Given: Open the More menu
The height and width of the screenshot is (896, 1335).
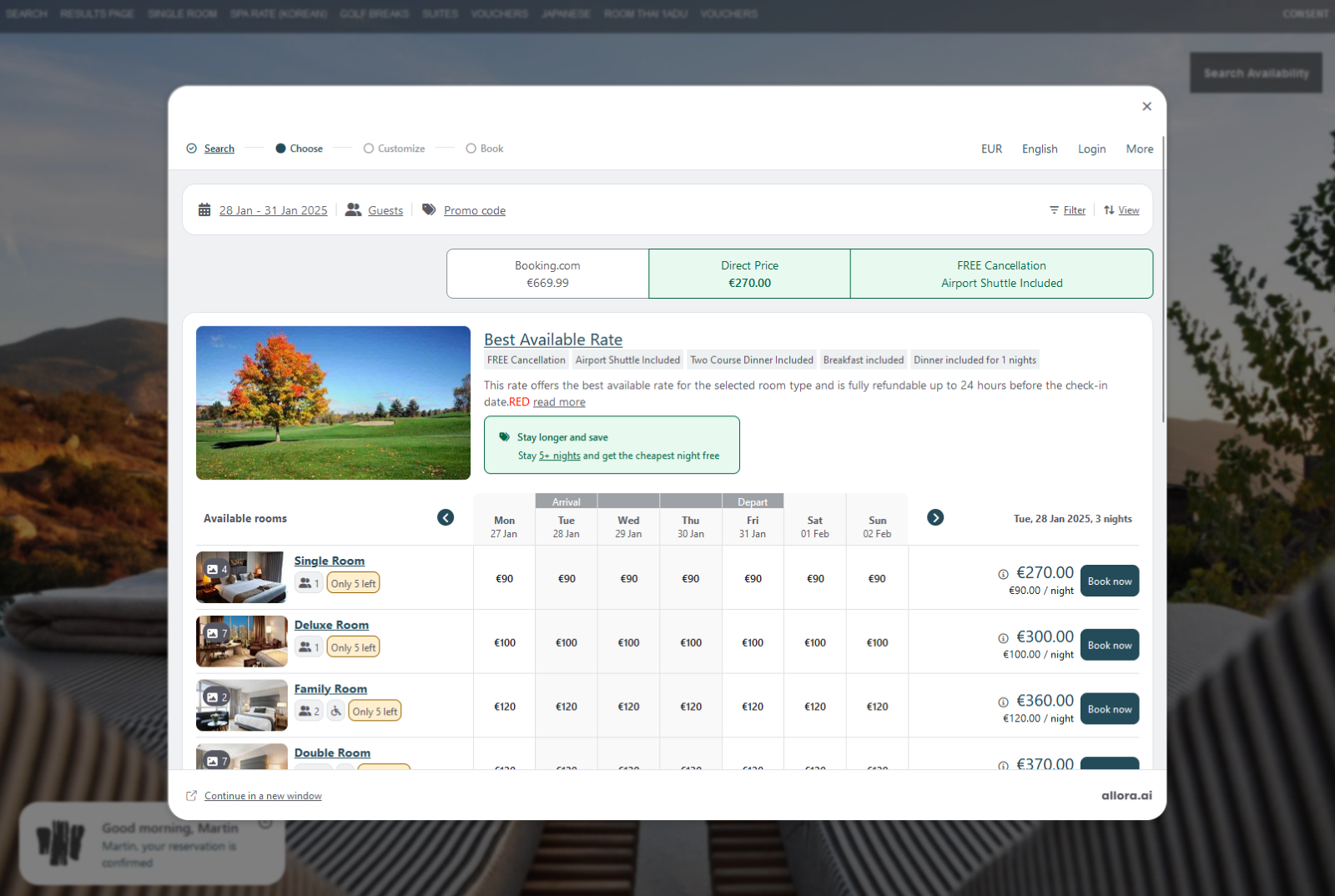Looking at the screenshot, I should coord(1140,148).
